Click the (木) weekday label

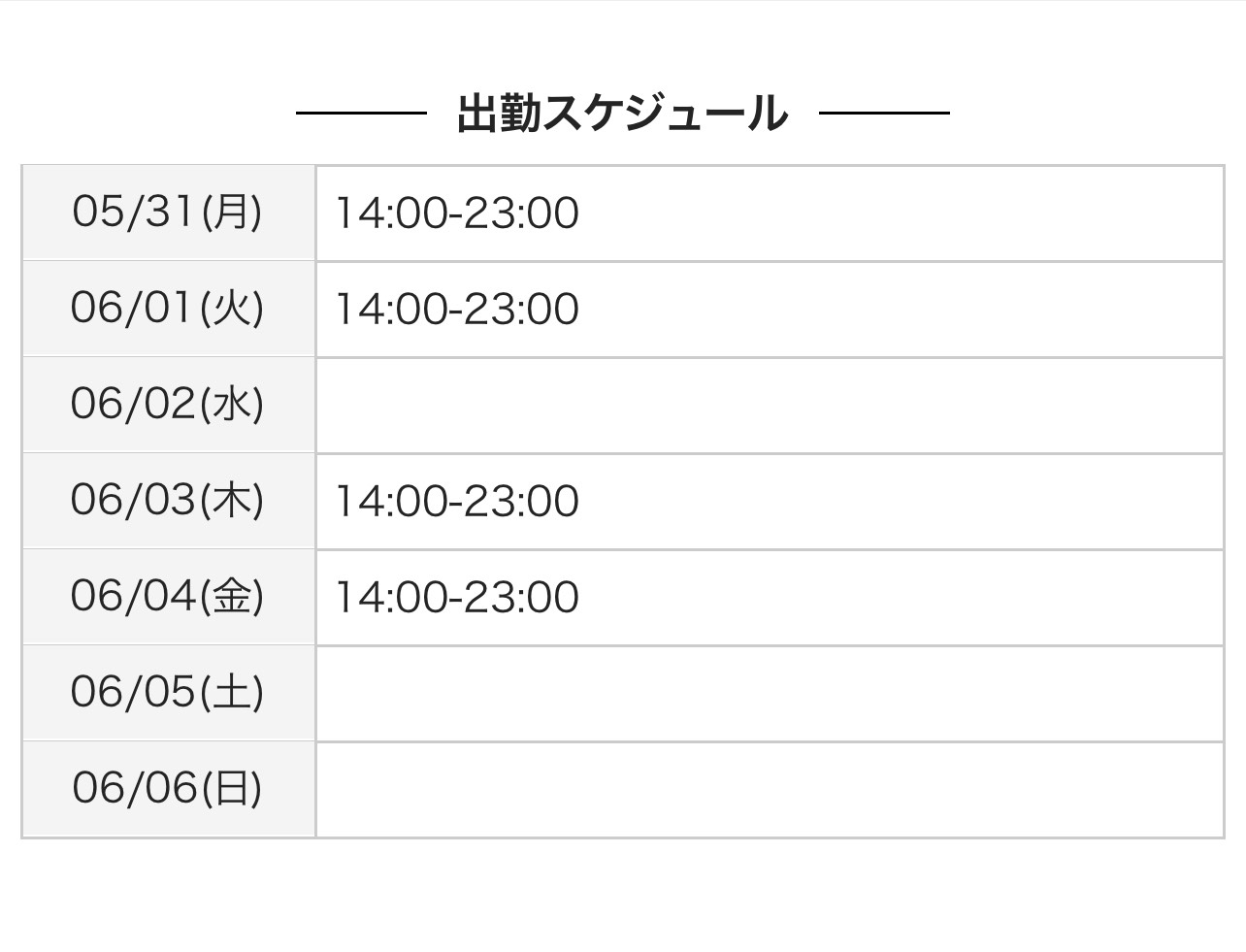coord(232,501)
